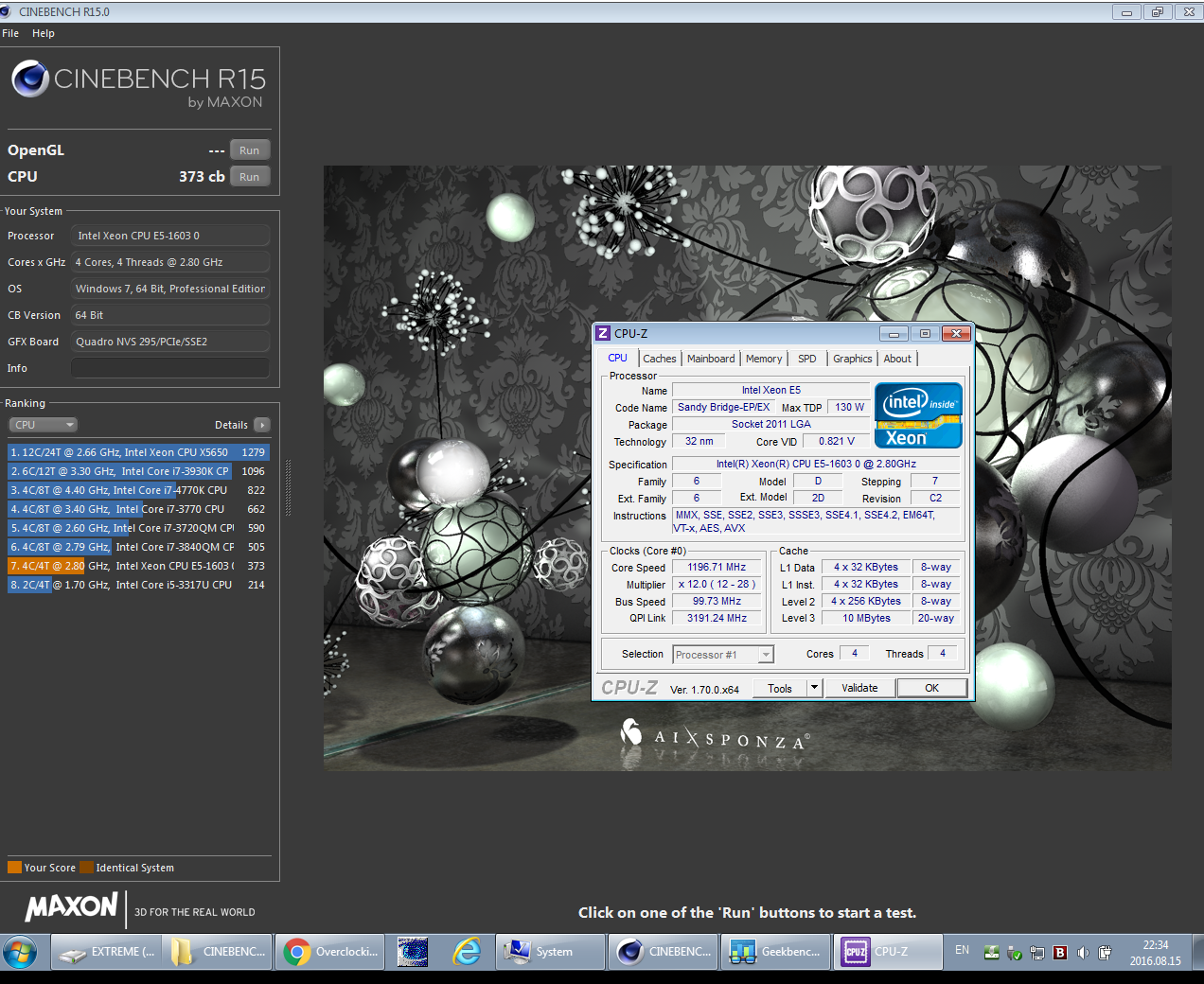Switch to CINEBENCH app taskbar item
The image size is (1204, 984).
pyautogui.click(x=663, y=952)
